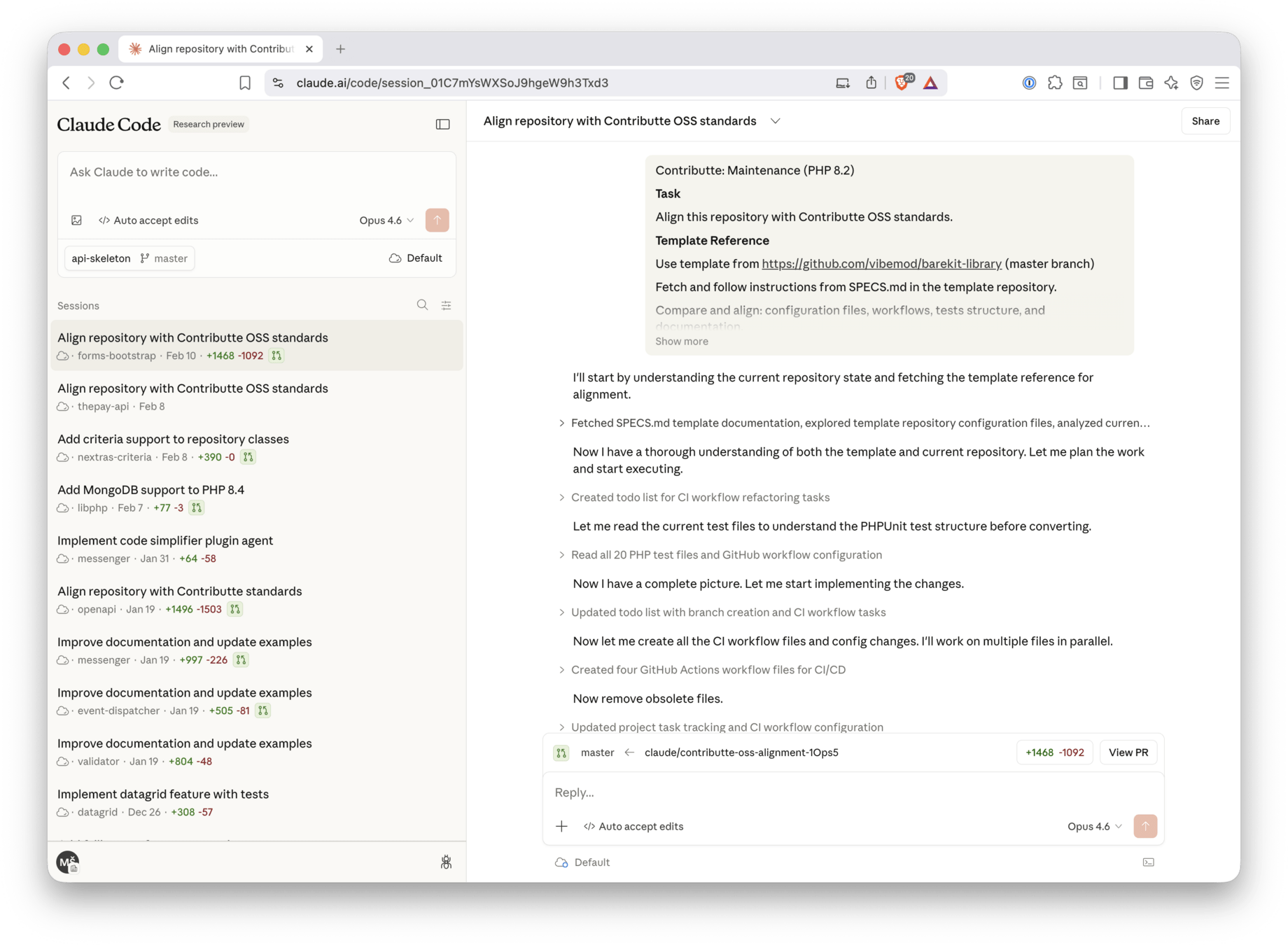
Task: Expand the Updated todo list with branch creation step
Action: 722,612
